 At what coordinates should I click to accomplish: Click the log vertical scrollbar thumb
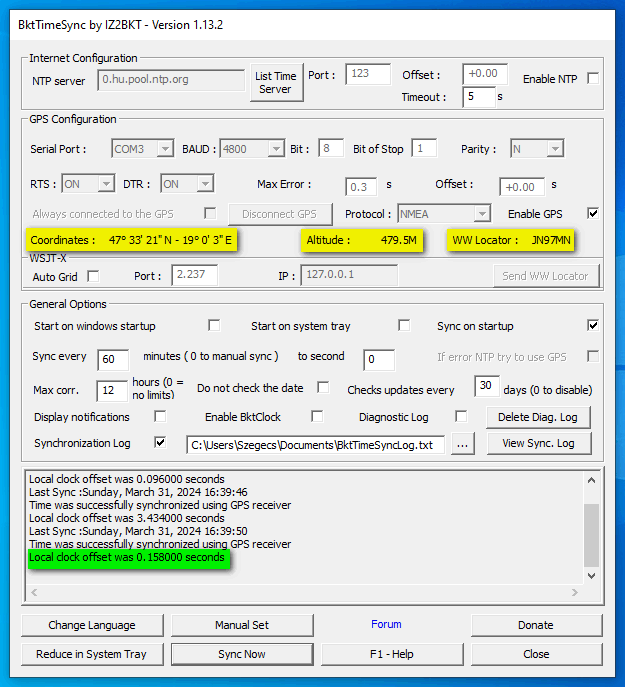click(591, 535)
